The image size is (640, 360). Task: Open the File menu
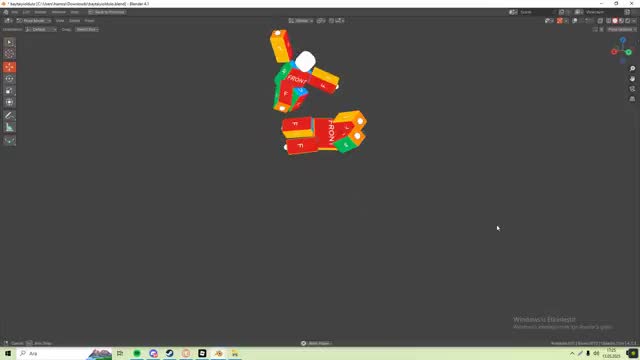15,12
